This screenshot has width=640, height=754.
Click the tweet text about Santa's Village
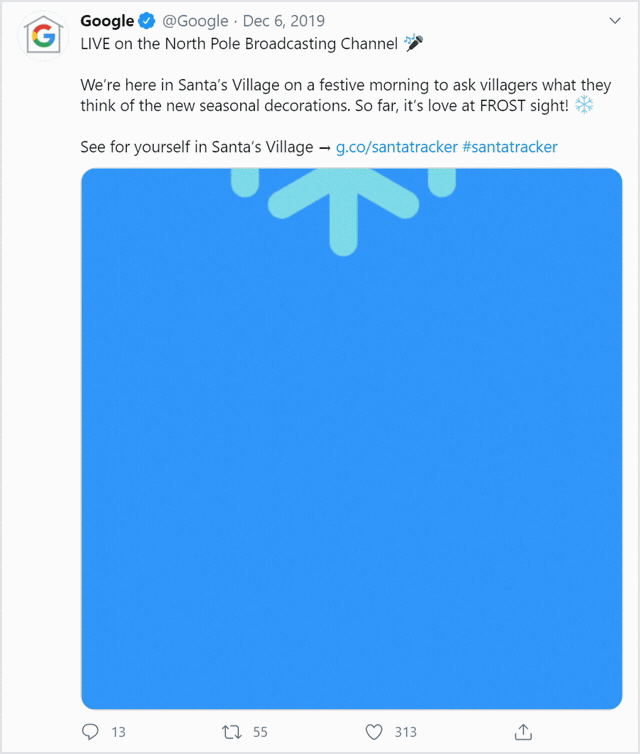pyautogui.click(x=346, y=95)
